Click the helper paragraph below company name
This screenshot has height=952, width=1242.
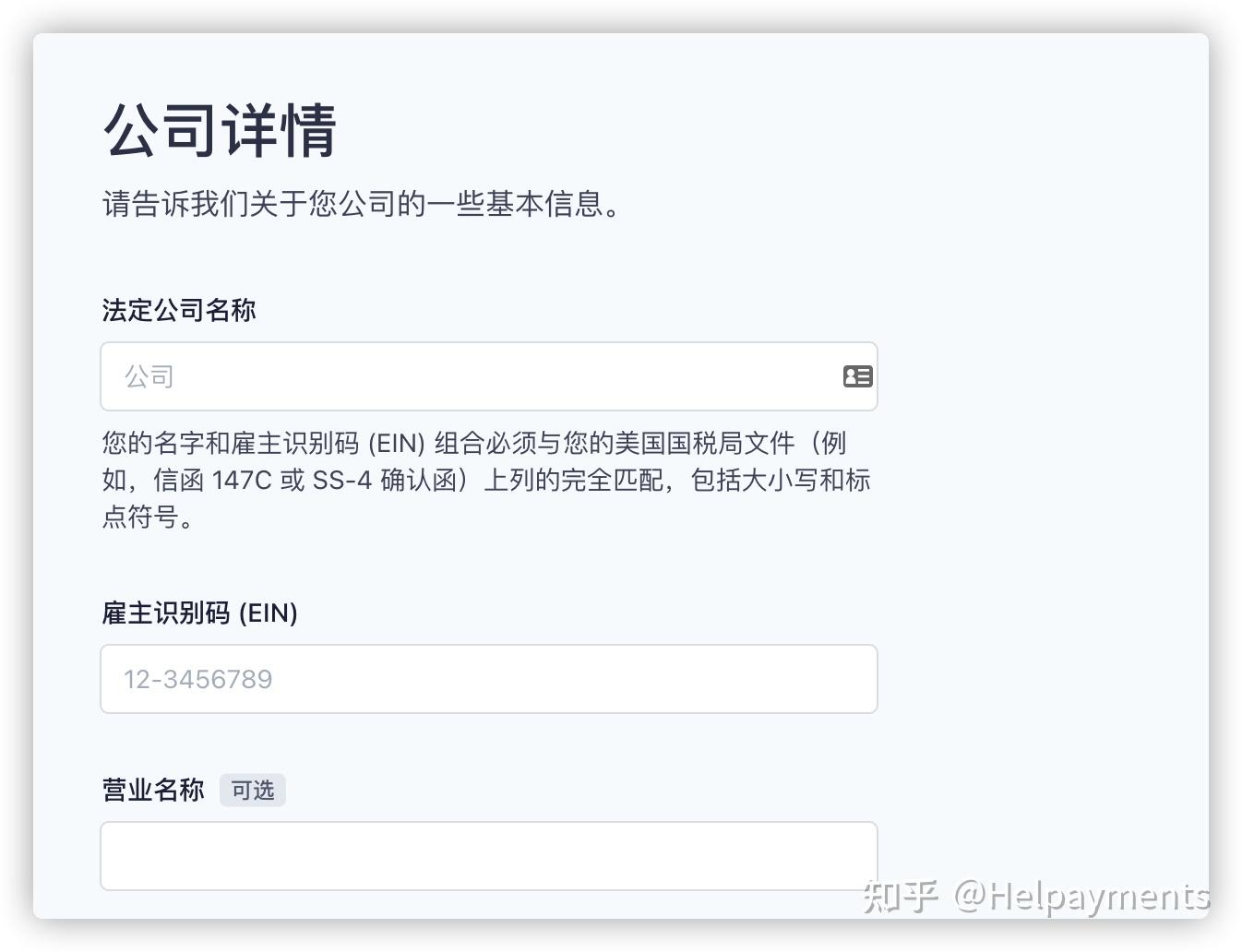point(486,480)
